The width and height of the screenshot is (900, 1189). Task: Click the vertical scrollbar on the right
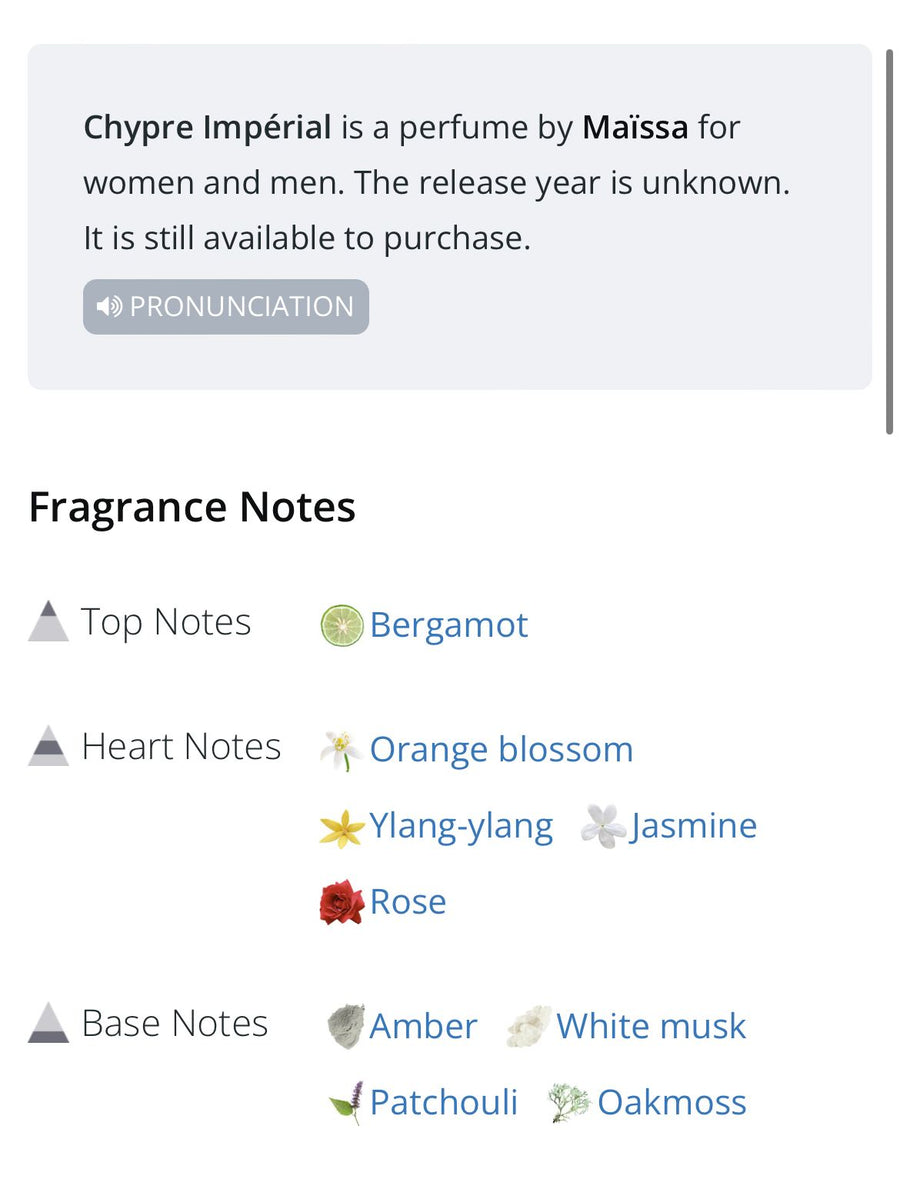tap(889, 240)
